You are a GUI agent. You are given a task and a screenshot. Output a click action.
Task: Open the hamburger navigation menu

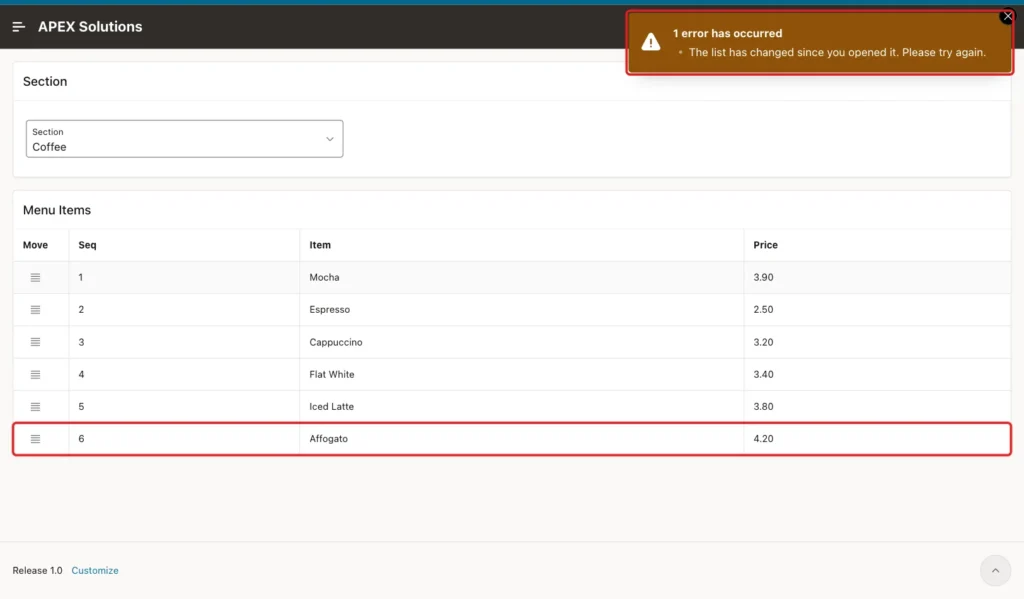[18, 27]
